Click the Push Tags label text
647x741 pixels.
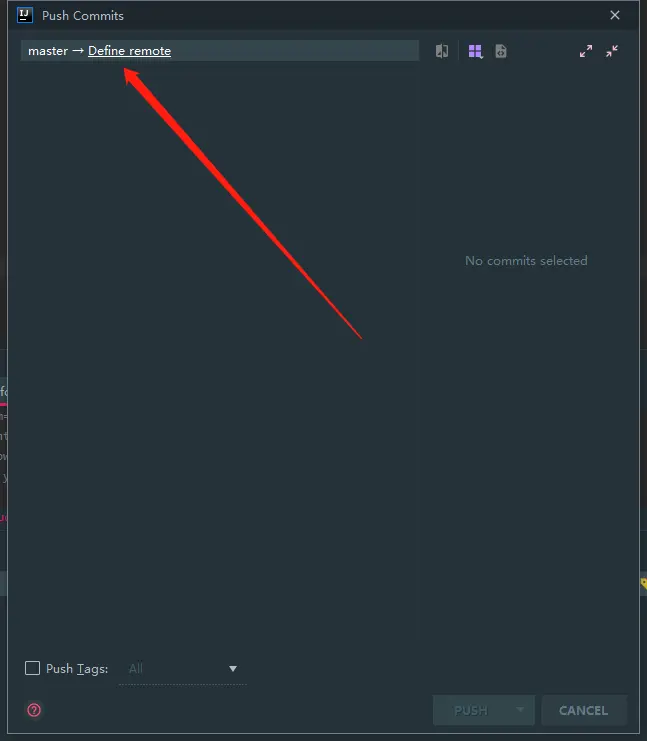pos(77,669)
